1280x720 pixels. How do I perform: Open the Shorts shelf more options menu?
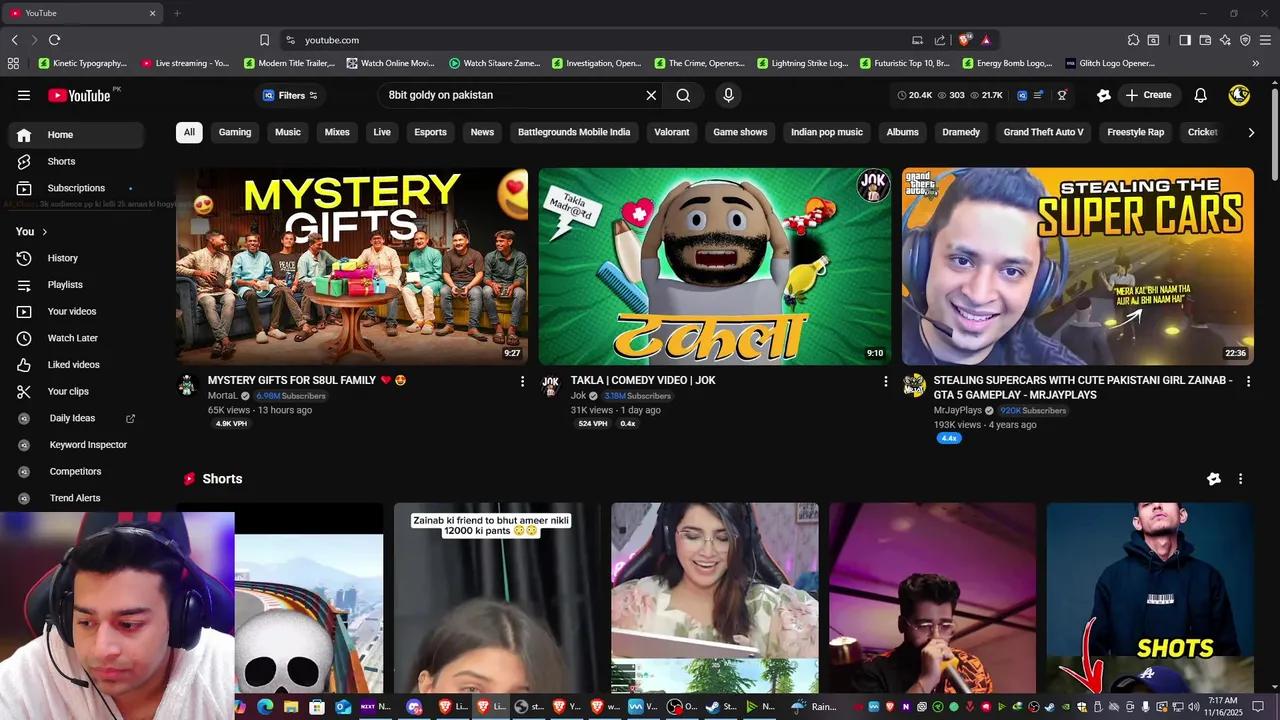1240,479
